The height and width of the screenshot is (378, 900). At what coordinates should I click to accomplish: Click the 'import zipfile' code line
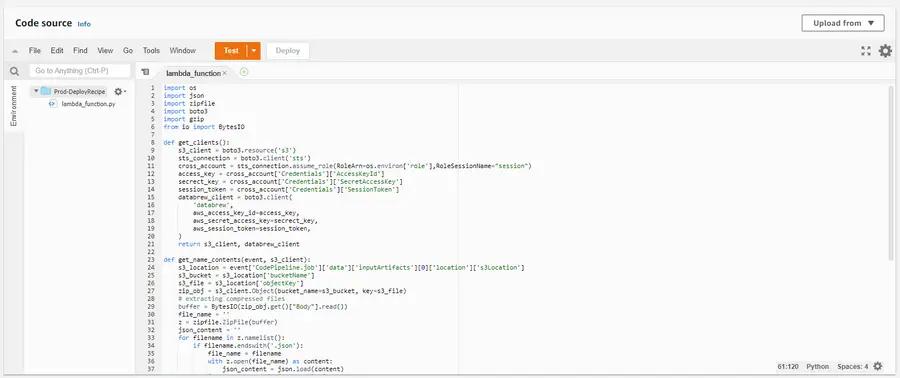[189, 103]
